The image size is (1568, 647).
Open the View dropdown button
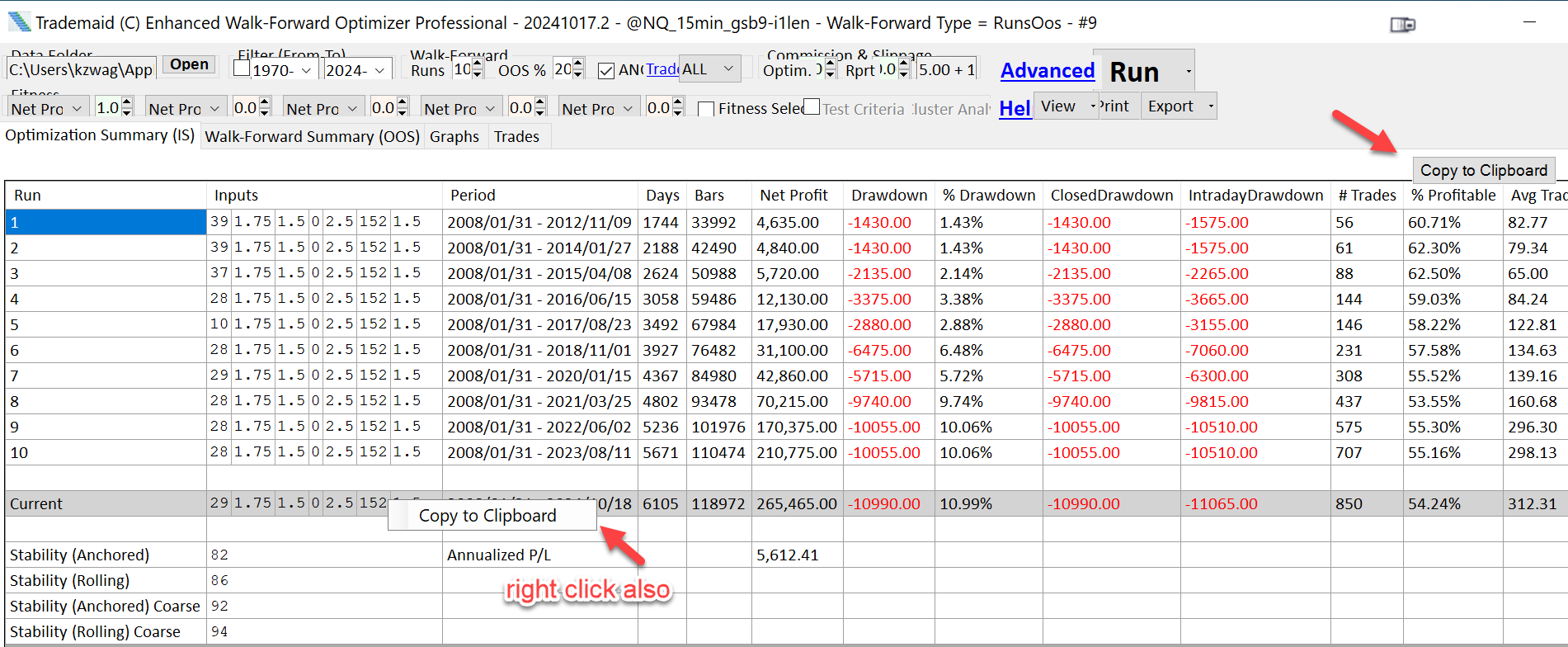[x=1066, y=106]
